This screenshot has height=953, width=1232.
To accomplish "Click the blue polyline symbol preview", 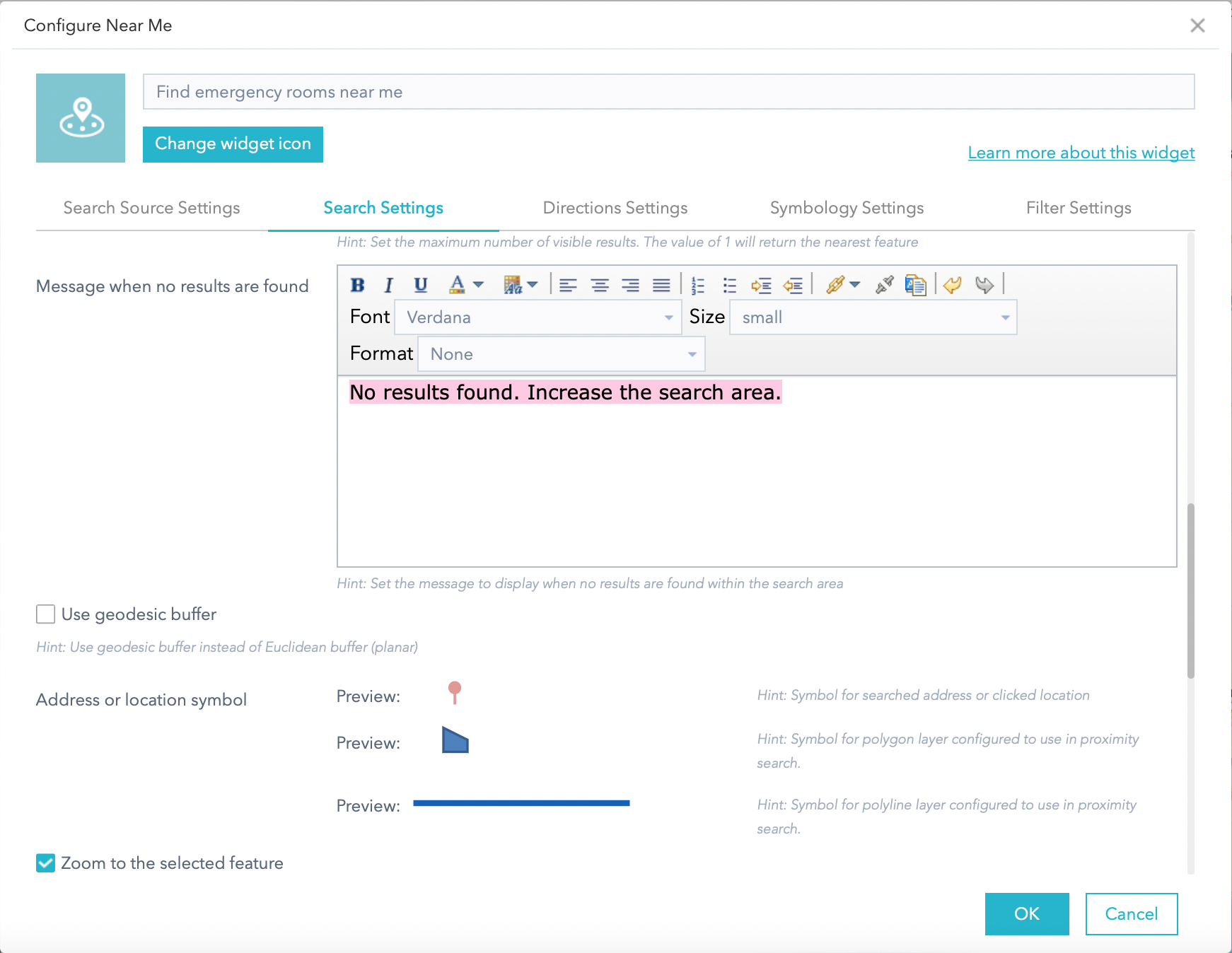I will 521,803.
